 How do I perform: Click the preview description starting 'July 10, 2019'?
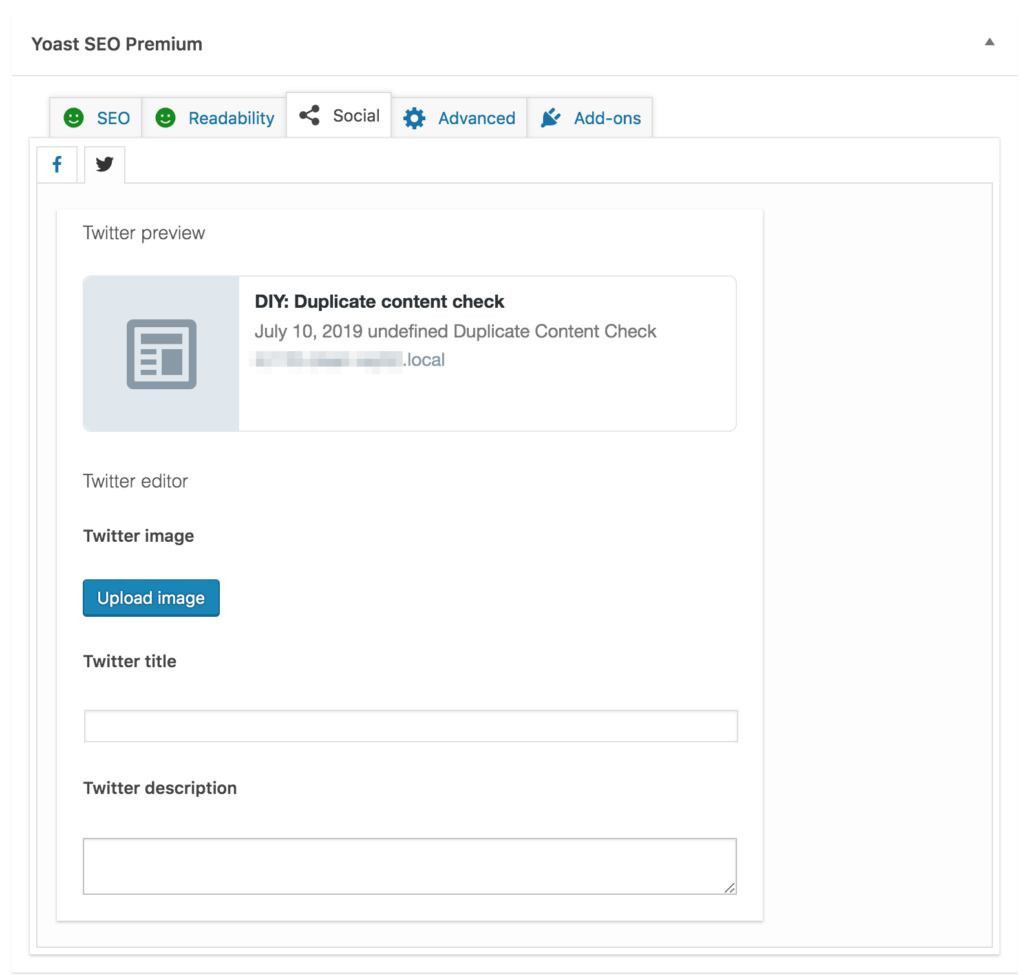point(455,331)
